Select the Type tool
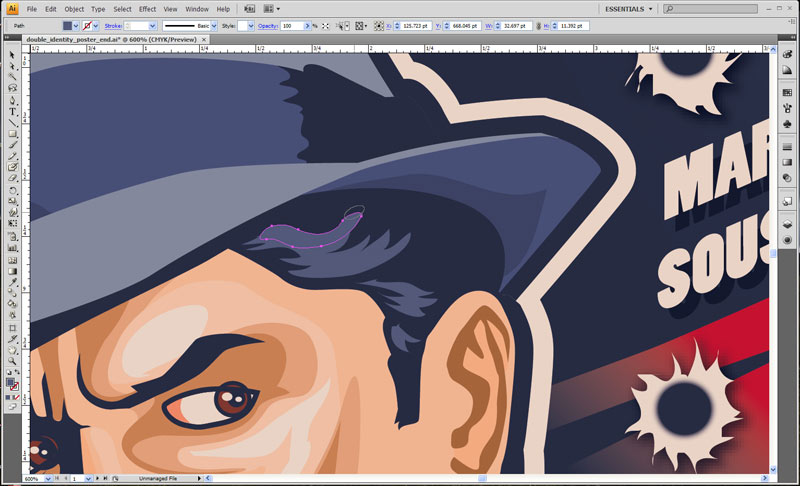Screen dimensions: 800x486 click(13, 111)
